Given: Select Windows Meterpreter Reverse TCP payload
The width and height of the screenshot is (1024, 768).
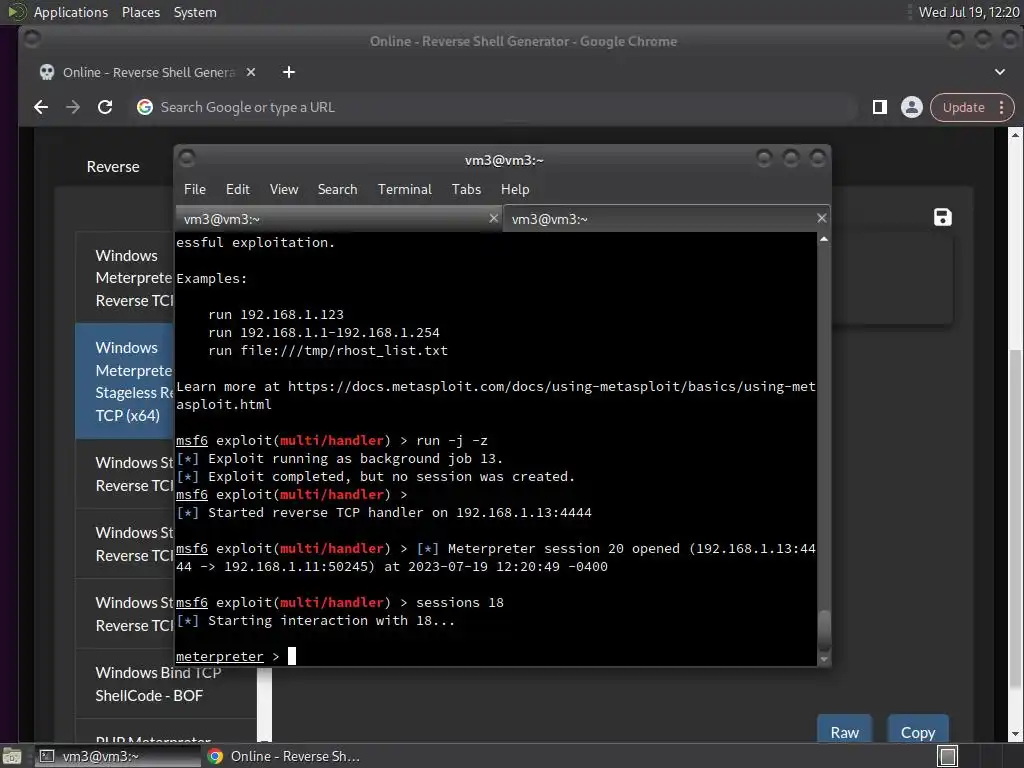Looking at the screenshot, I should click(x=125, y=278).
